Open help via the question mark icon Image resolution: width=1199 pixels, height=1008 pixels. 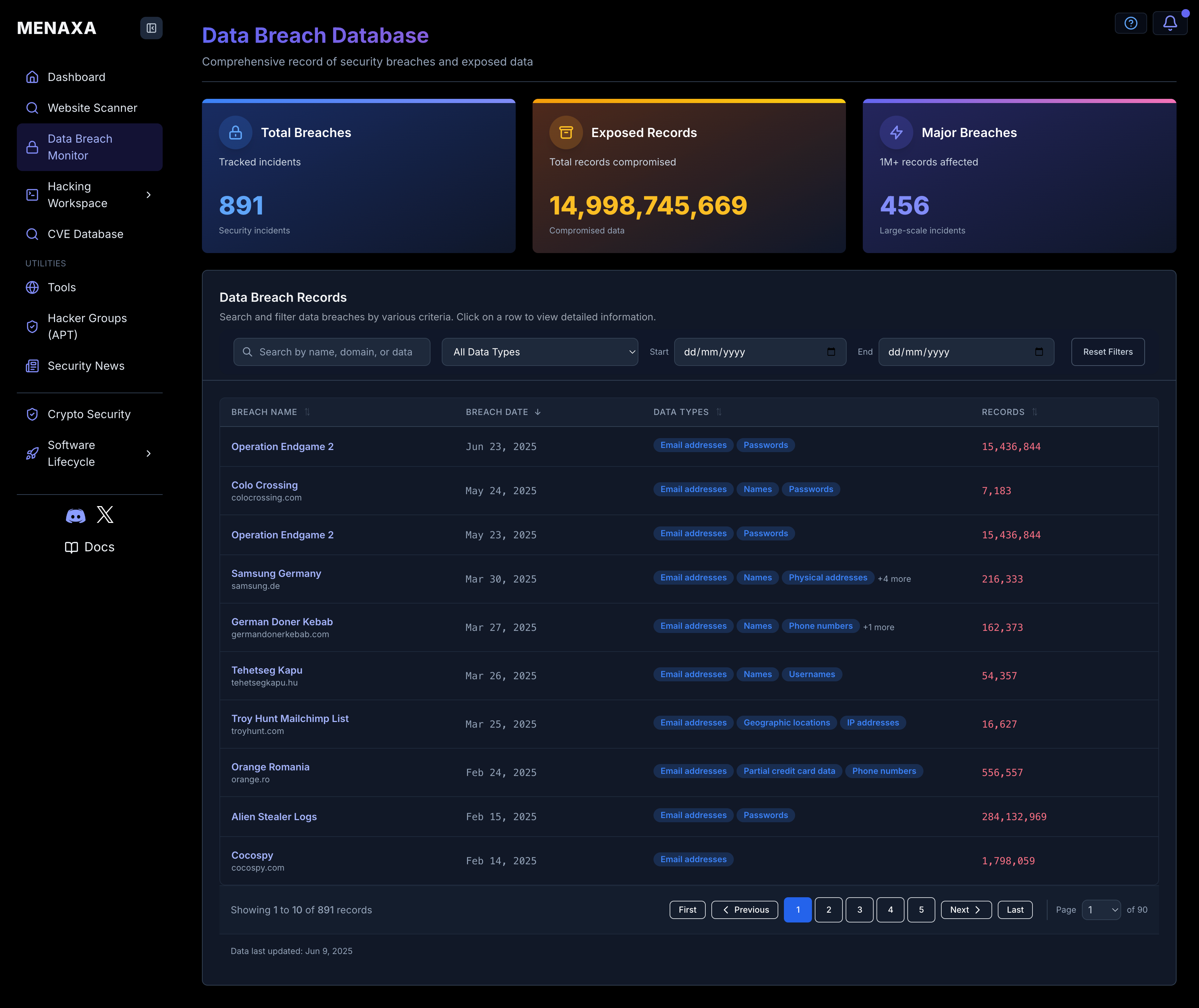pyautogui.click(x=1130, y=23)
